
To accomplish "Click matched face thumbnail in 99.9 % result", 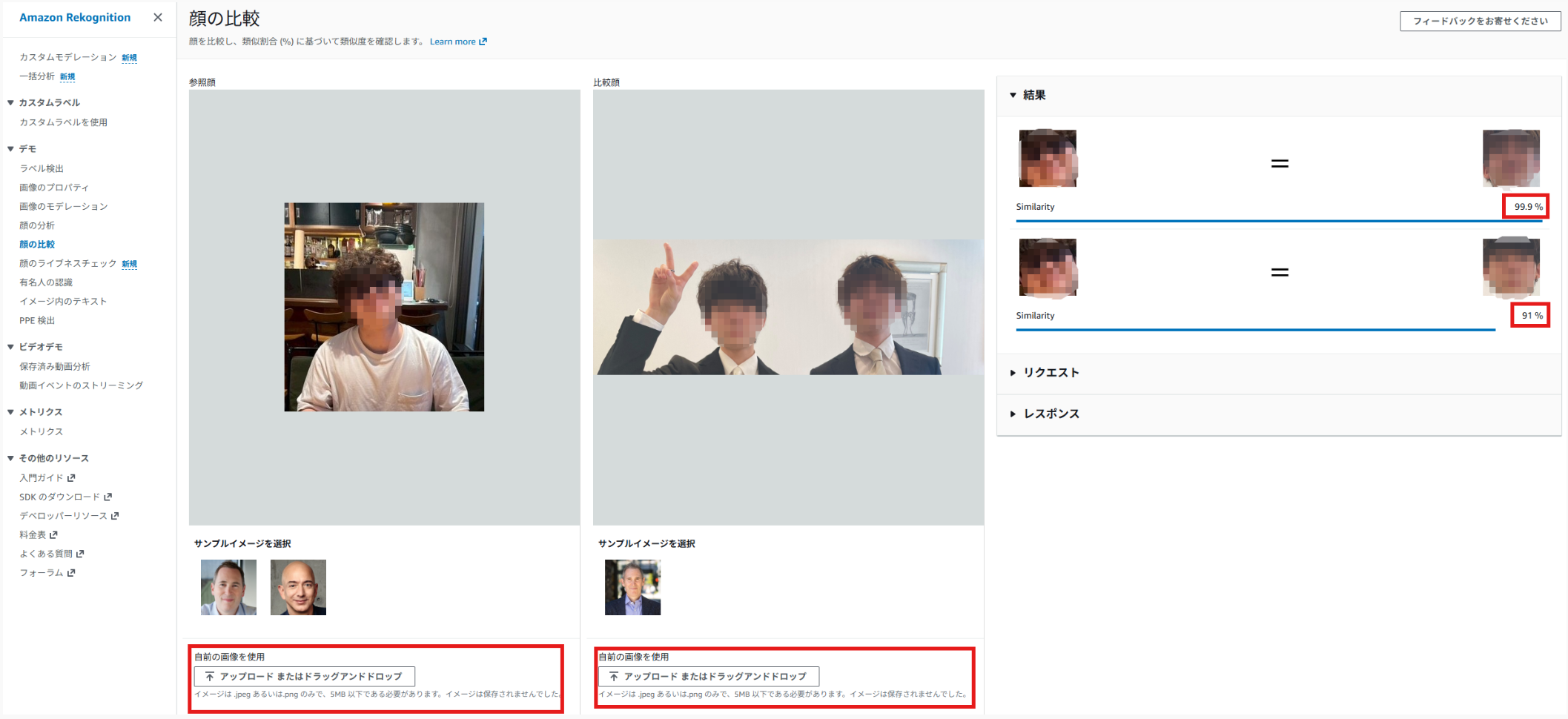I will 1511,158.
